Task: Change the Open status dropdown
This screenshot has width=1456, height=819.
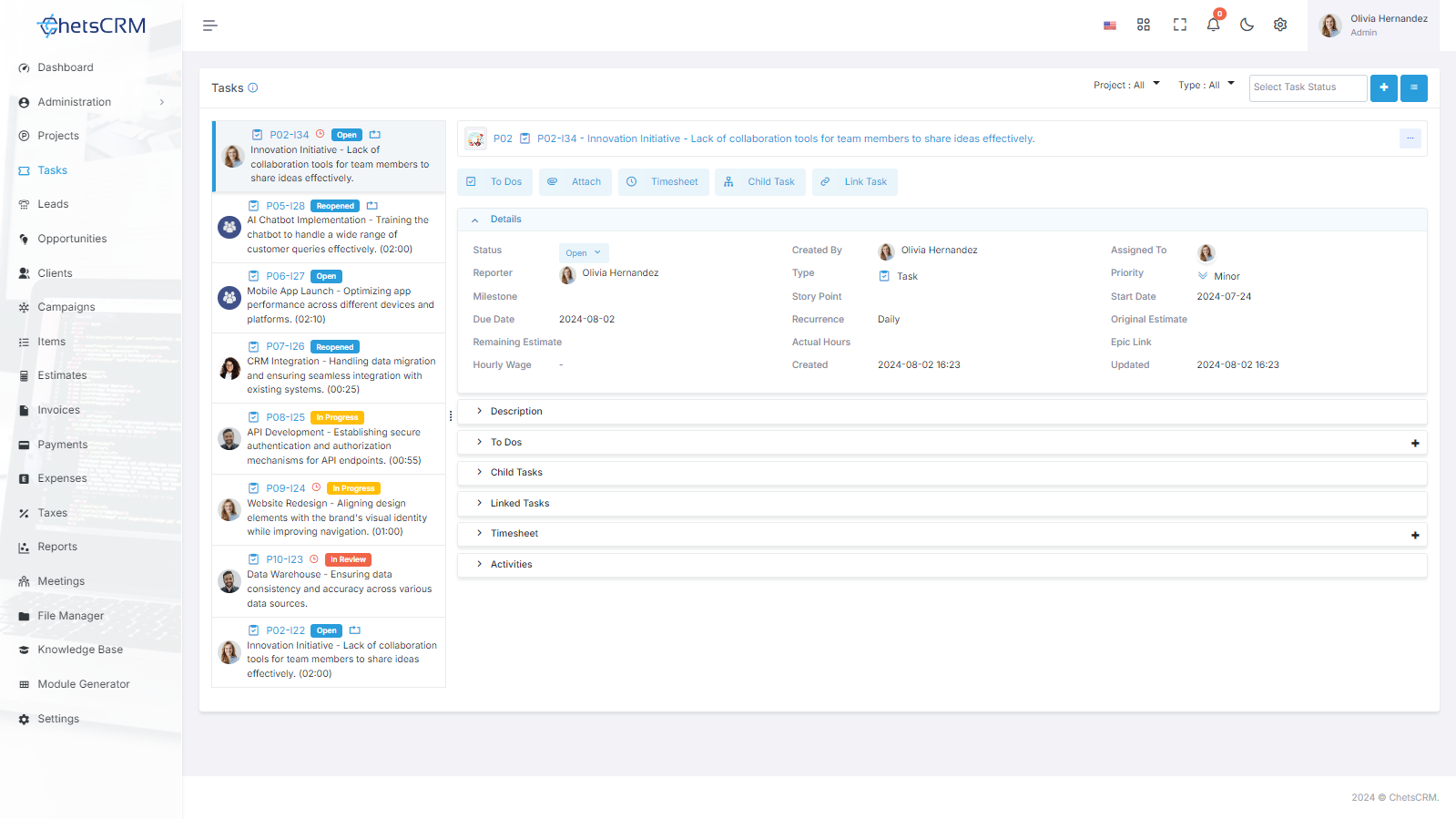Action: click(583, 253)
